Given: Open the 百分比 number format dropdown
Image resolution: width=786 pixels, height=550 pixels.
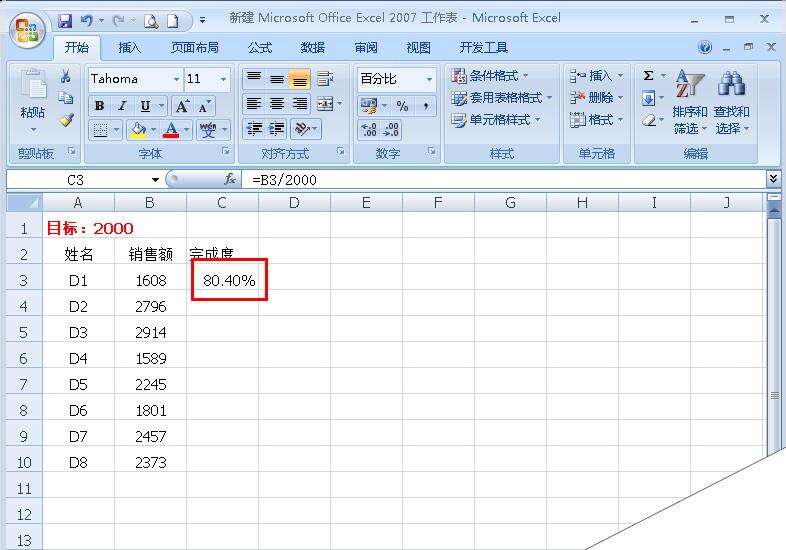Looking at the screenshot, I should pos(429,79).
